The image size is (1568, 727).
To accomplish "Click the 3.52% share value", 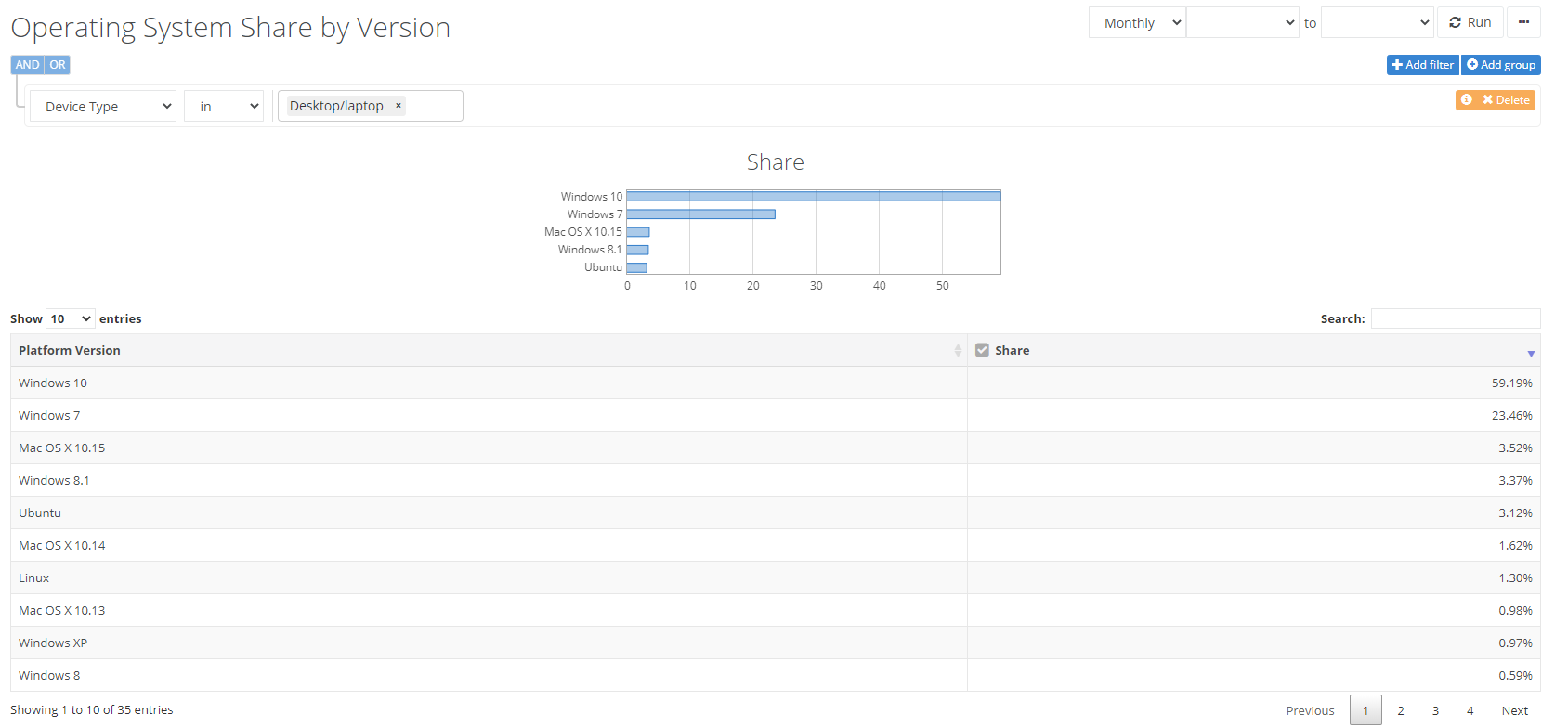I will pyautogui.click(x=1516, y=448).
